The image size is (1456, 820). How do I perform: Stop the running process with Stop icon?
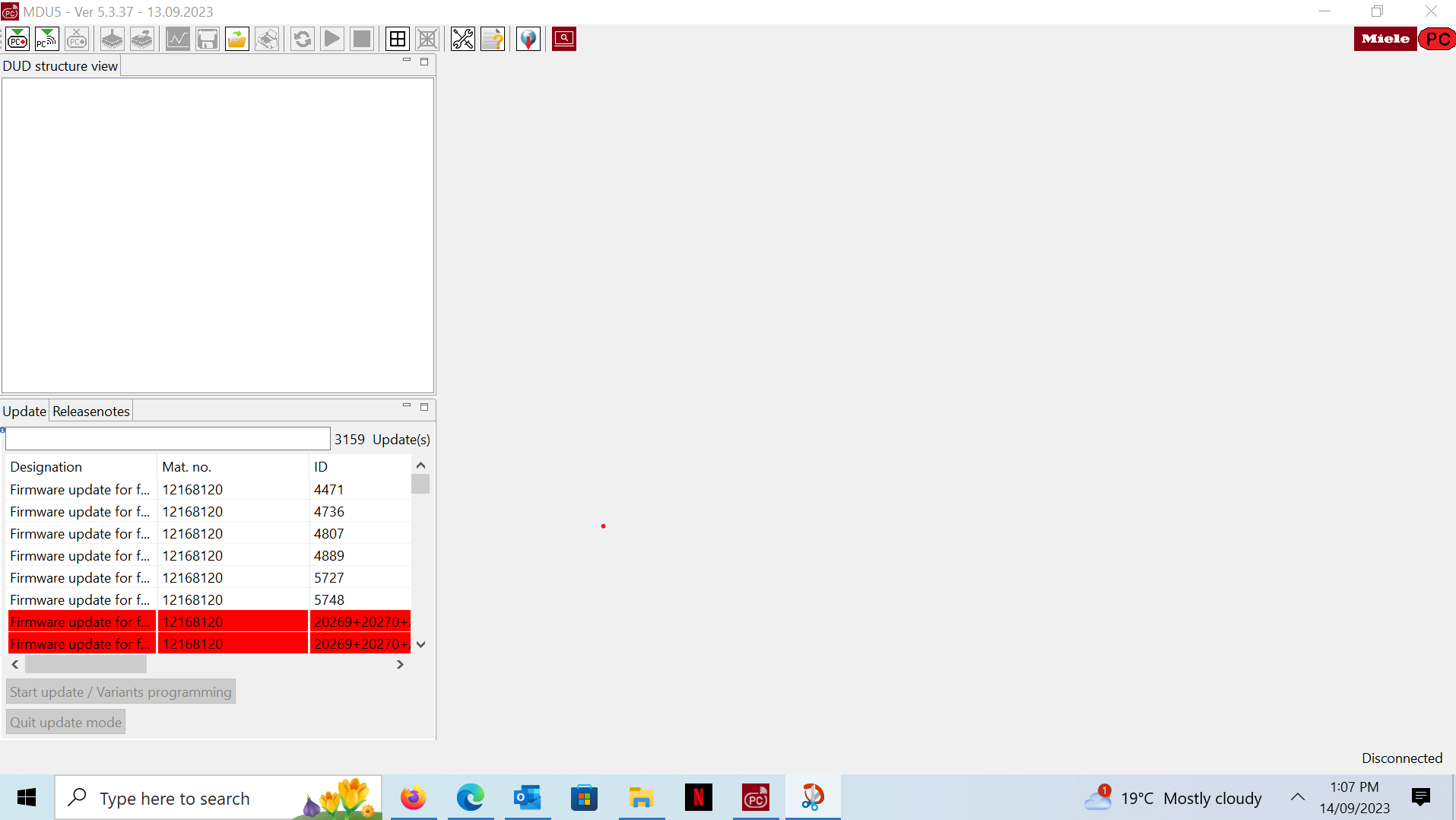click(361, 39)
